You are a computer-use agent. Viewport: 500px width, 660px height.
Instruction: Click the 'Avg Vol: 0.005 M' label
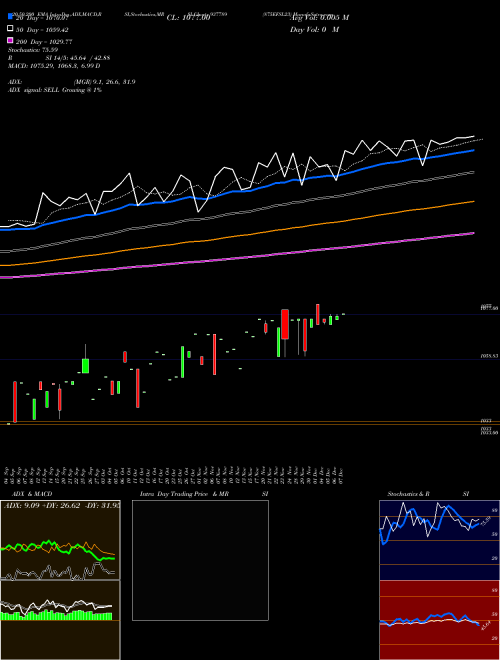point(319,18)
